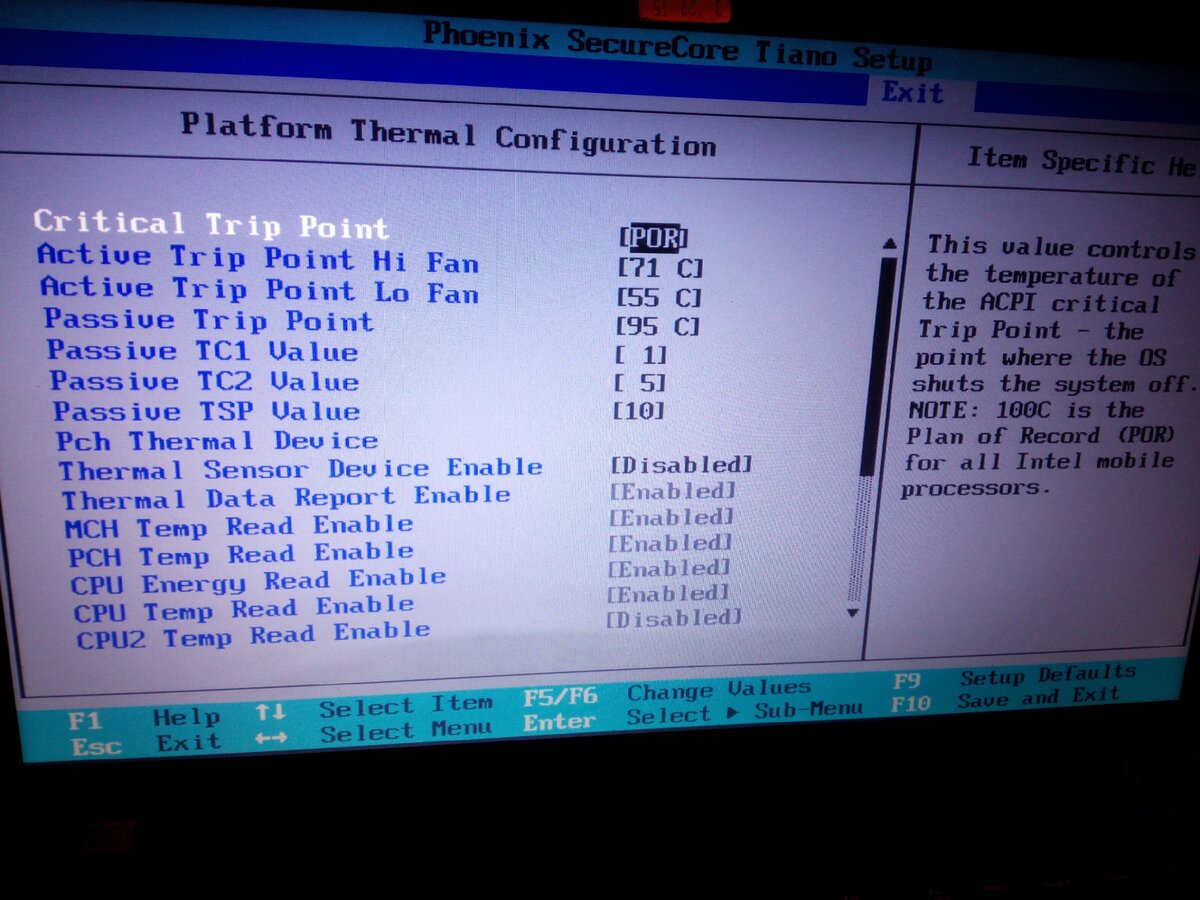Change the 55 C value
The width and height of the screenshot is (1200, 900).
[x=658, y=299]
